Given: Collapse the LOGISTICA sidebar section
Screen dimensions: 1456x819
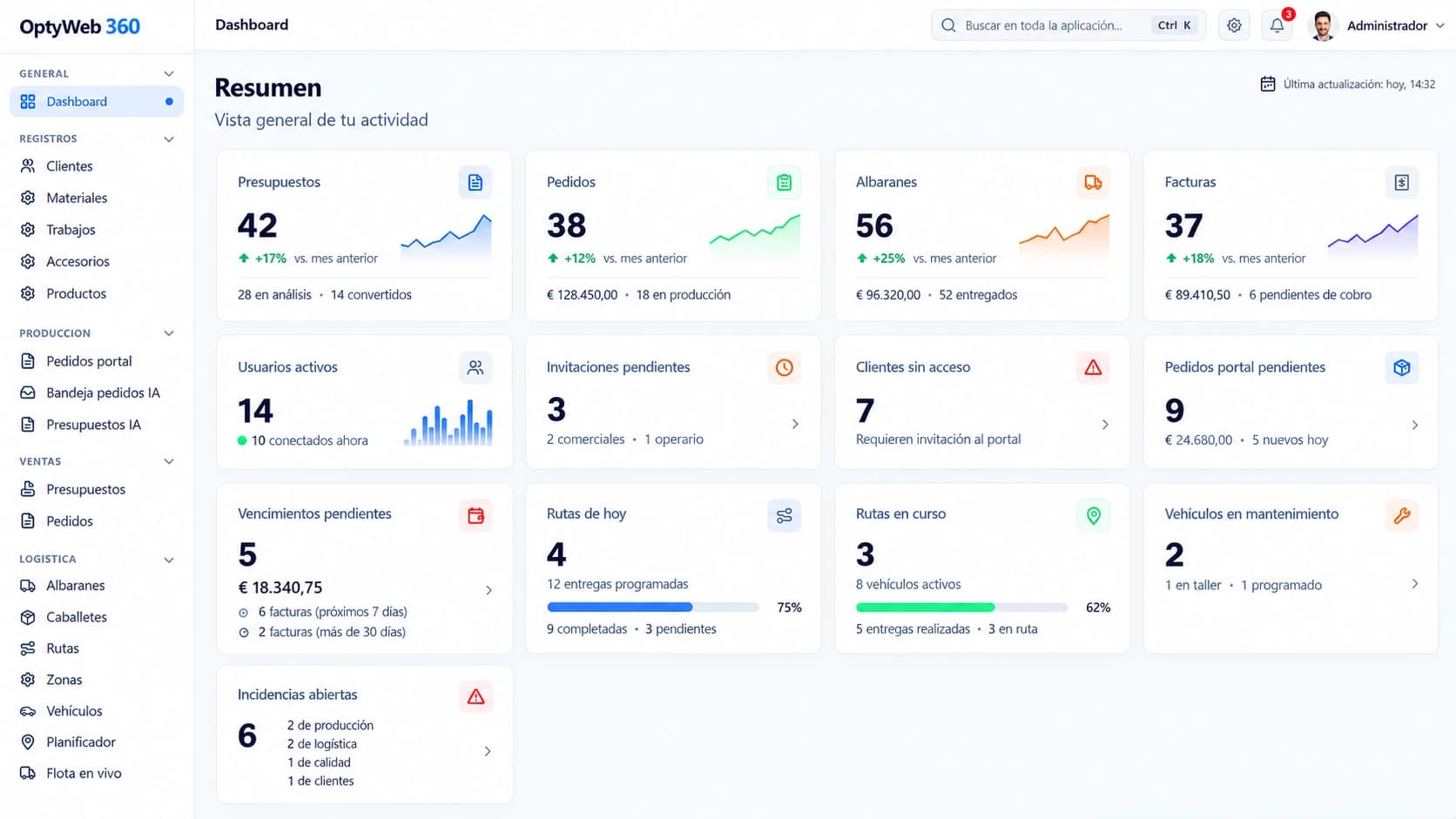Looking at the screenshot, I should (x=169, y=560).
